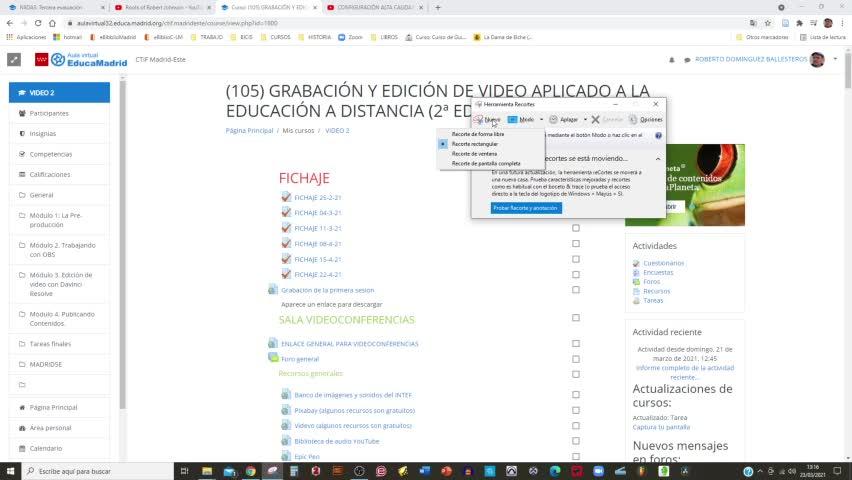Viewport: 852px width, 480px height.
Task: Click the Foro general forum icon
Action: coord(273,358)
